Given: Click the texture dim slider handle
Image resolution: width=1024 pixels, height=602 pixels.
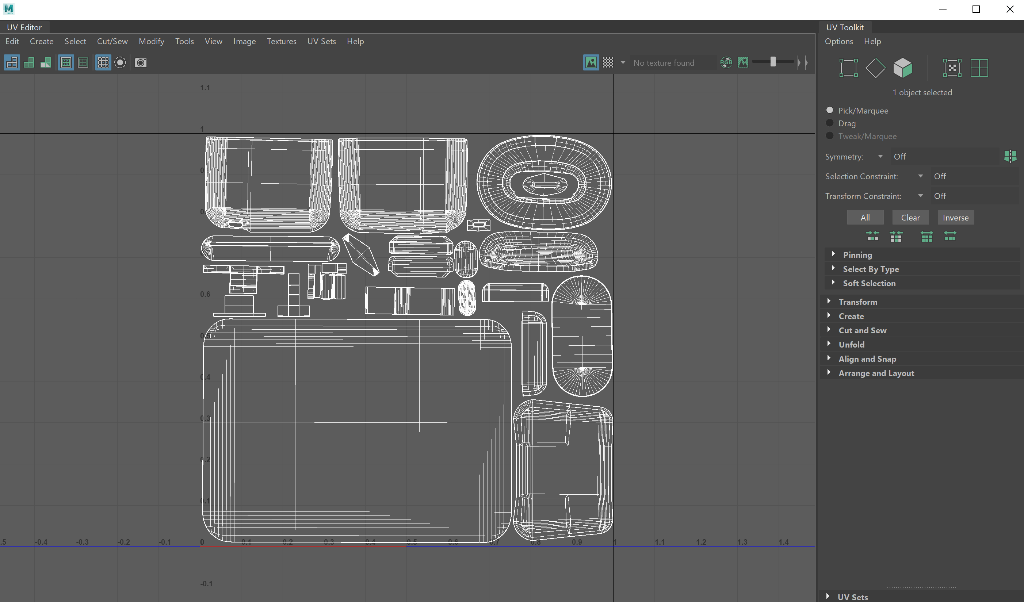Looking at the screenshot, I should click(773, 62).
